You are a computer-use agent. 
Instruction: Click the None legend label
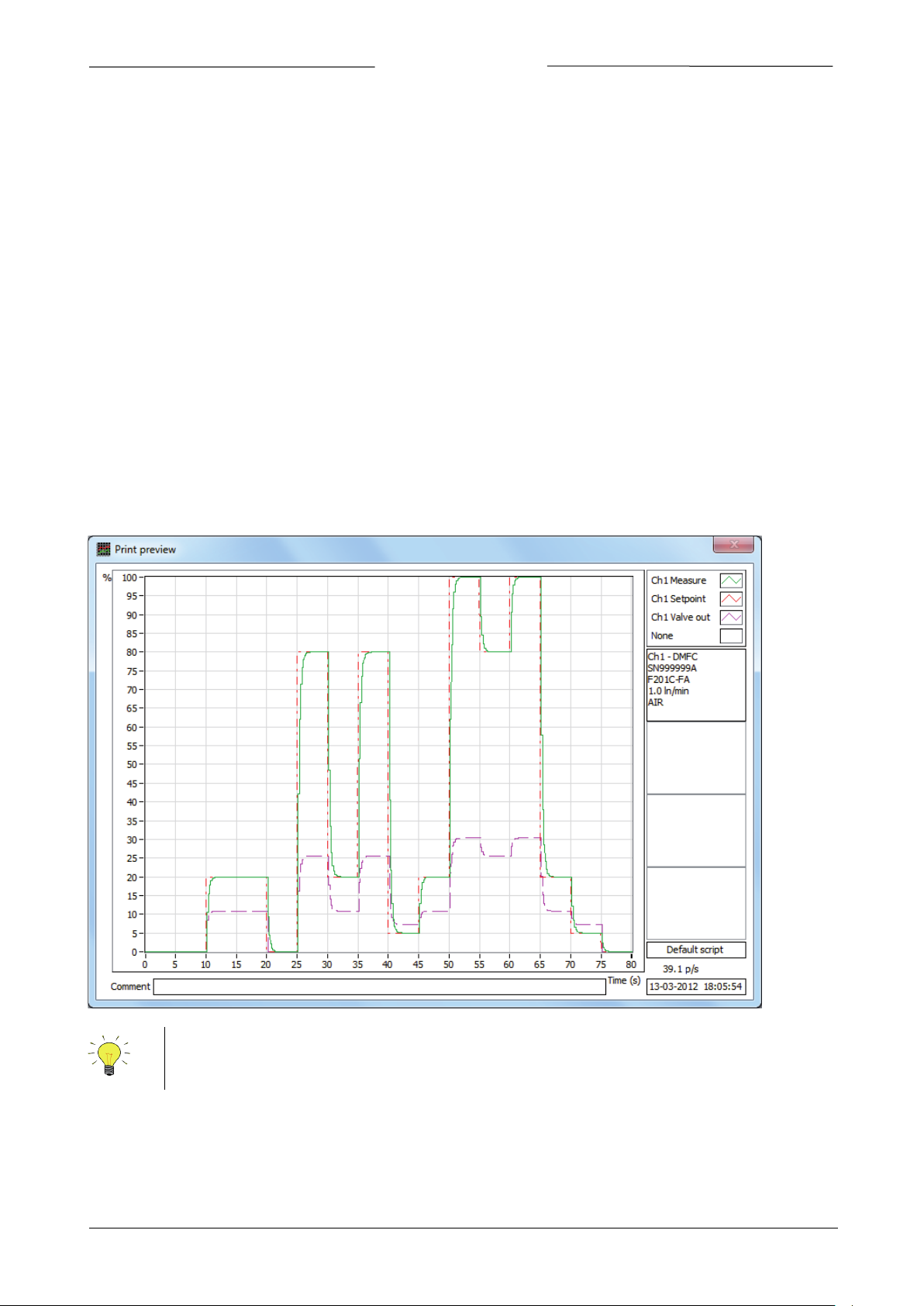[x=662, y=636]
